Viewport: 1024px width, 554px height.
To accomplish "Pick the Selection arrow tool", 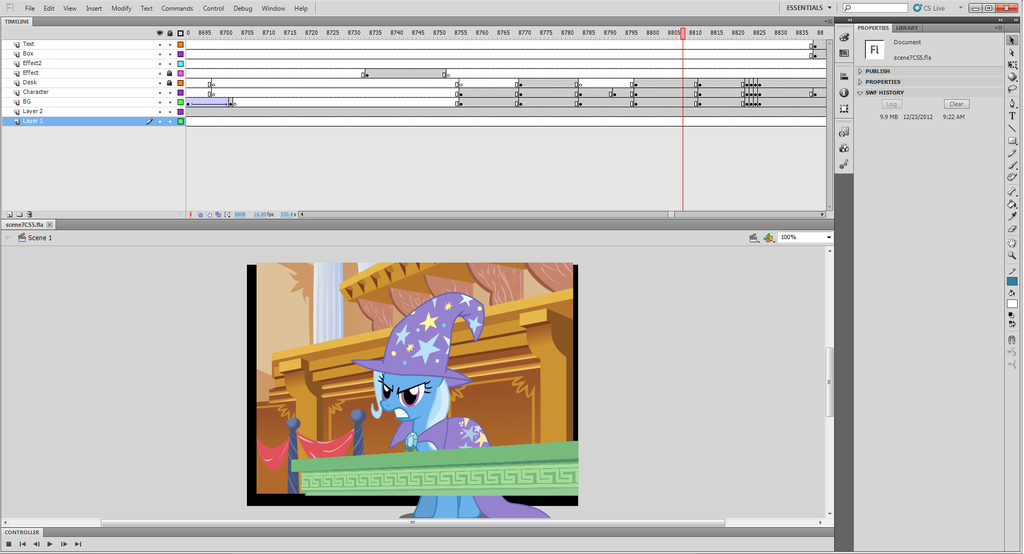I will tap(1012, 40).
